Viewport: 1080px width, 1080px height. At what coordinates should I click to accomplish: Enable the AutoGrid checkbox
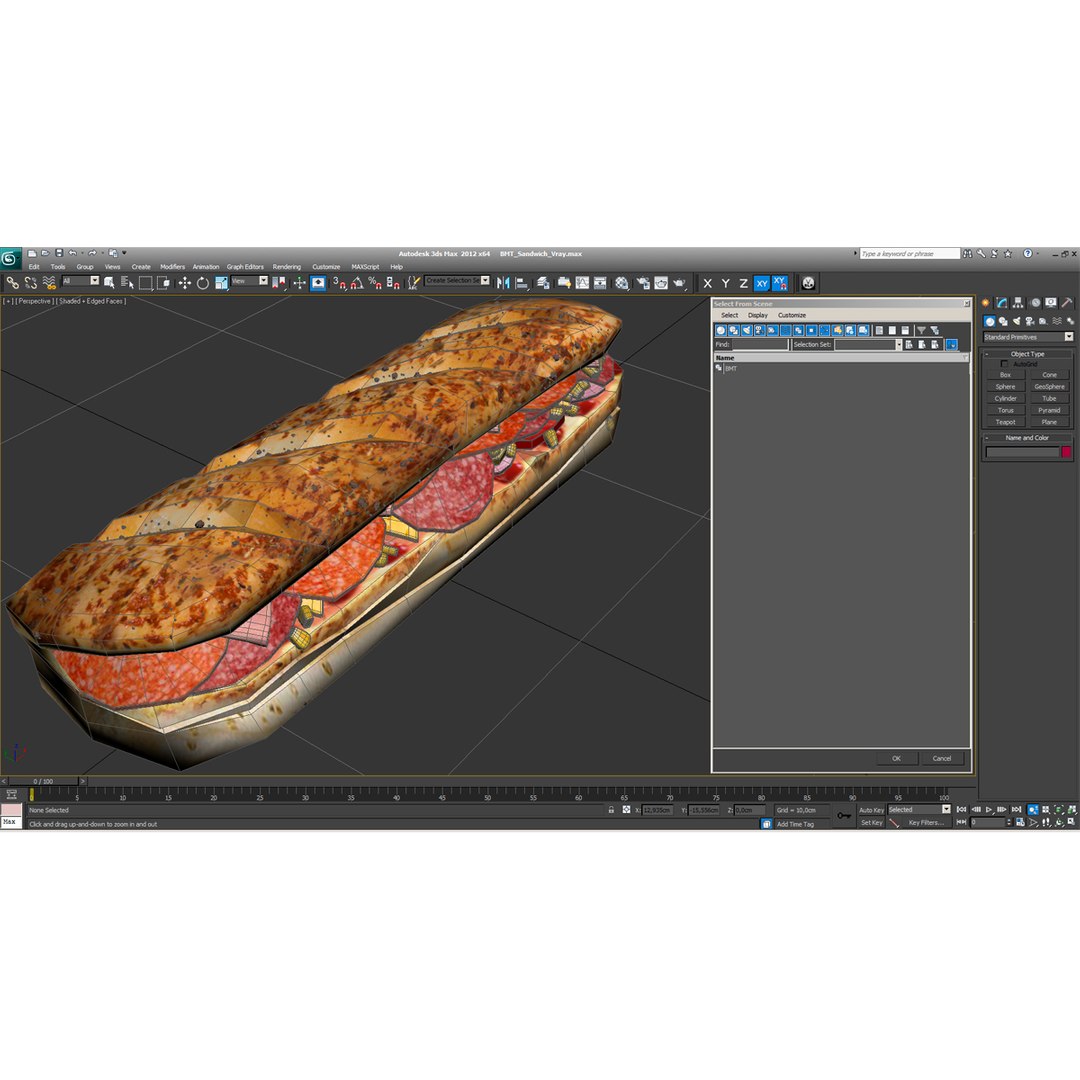coord(1004,364)
